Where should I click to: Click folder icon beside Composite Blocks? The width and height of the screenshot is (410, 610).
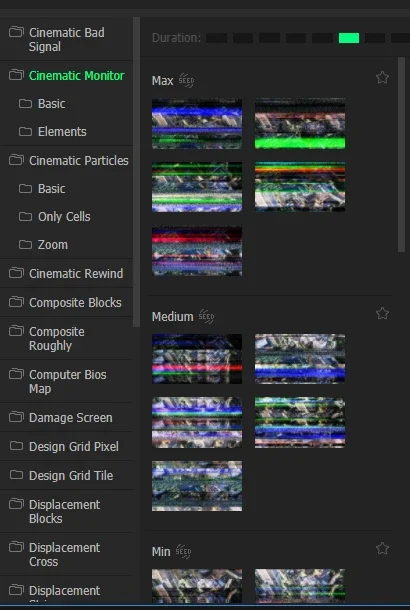(16, 301)
